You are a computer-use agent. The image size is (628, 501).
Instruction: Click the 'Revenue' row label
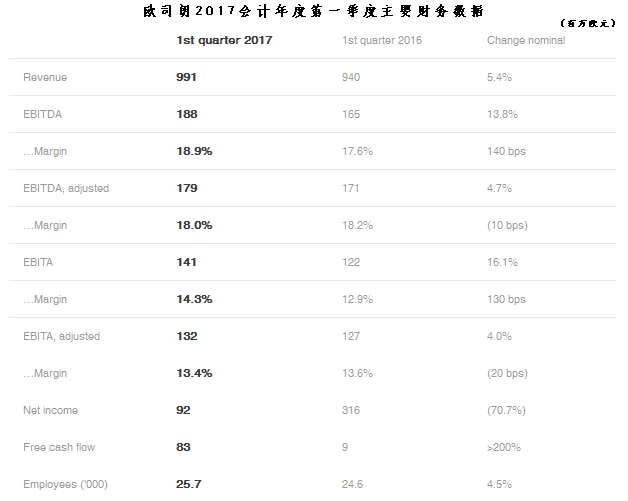(45, 77)
